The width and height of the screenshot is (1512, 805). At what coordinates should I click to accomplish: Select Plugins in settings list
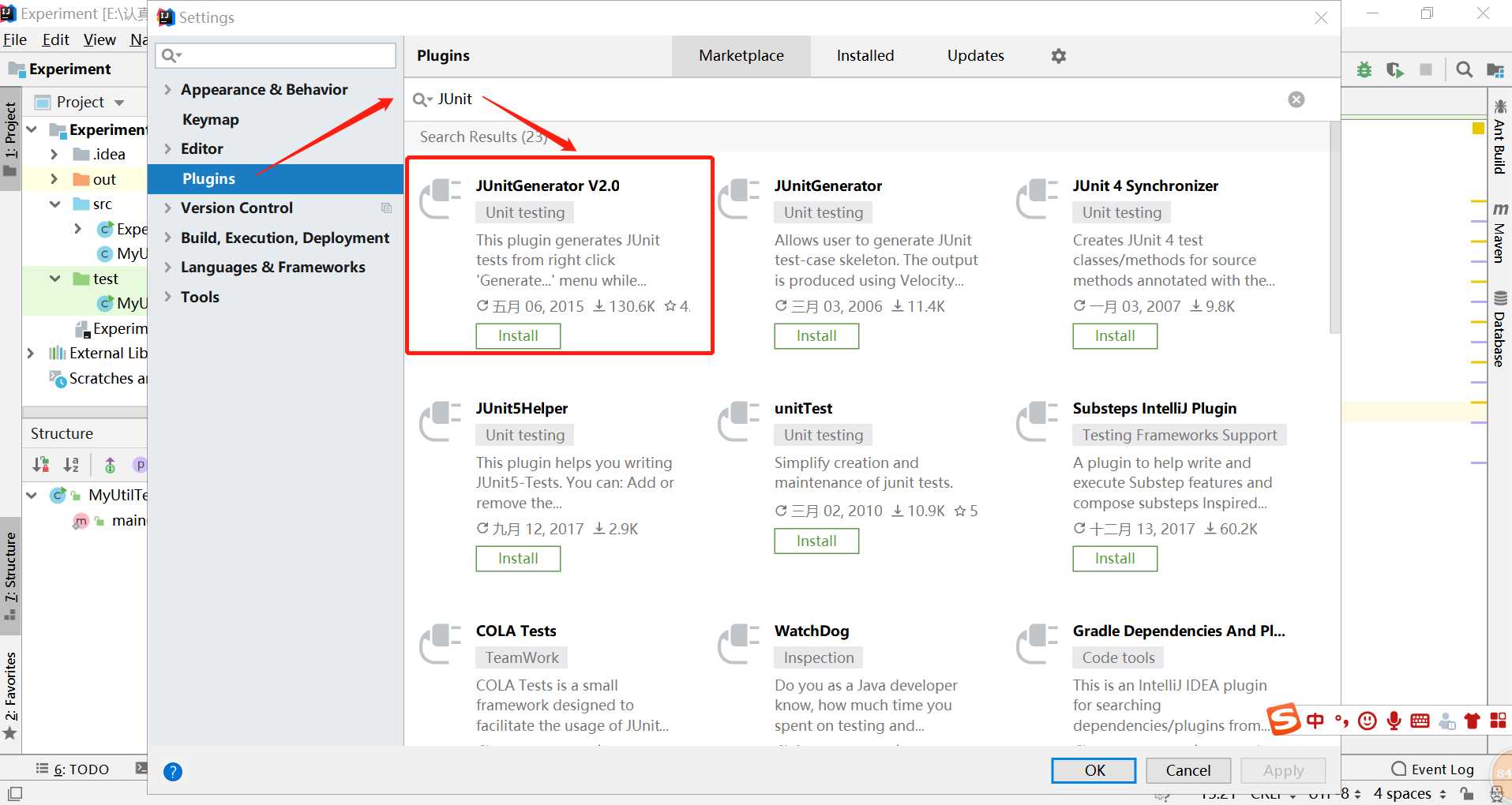276,179
